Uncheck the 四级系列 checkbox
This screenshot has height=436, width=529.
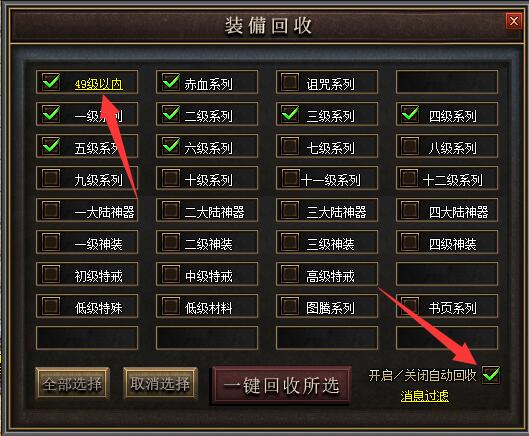tap(410, 114)
